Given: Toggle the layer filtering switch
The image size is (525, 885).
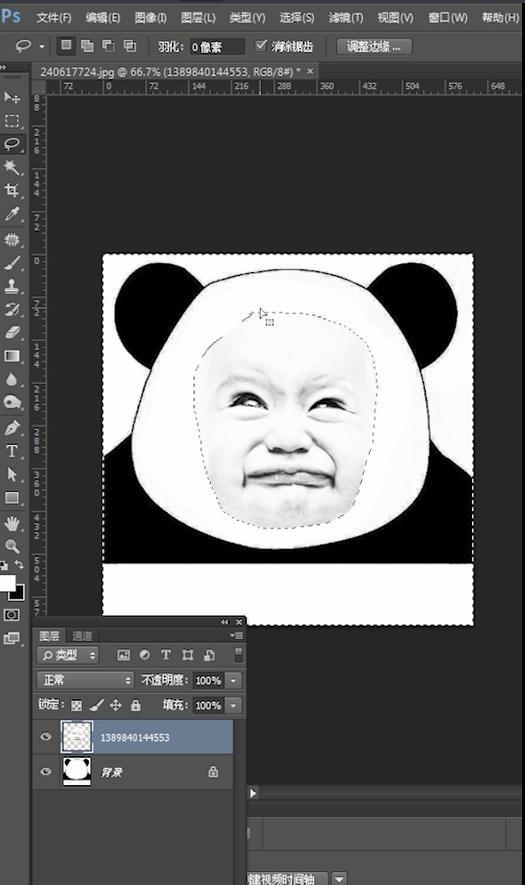Looking at the screenshot, I should point(238,655).
